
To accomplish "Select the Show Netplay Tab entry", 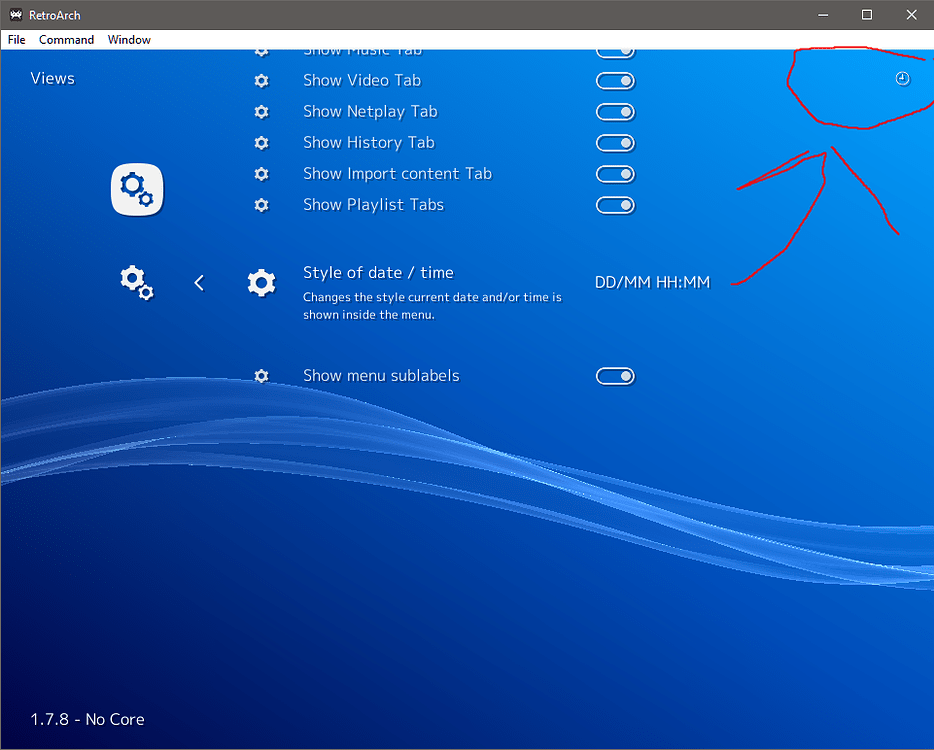I will click(x=370, y=111).
